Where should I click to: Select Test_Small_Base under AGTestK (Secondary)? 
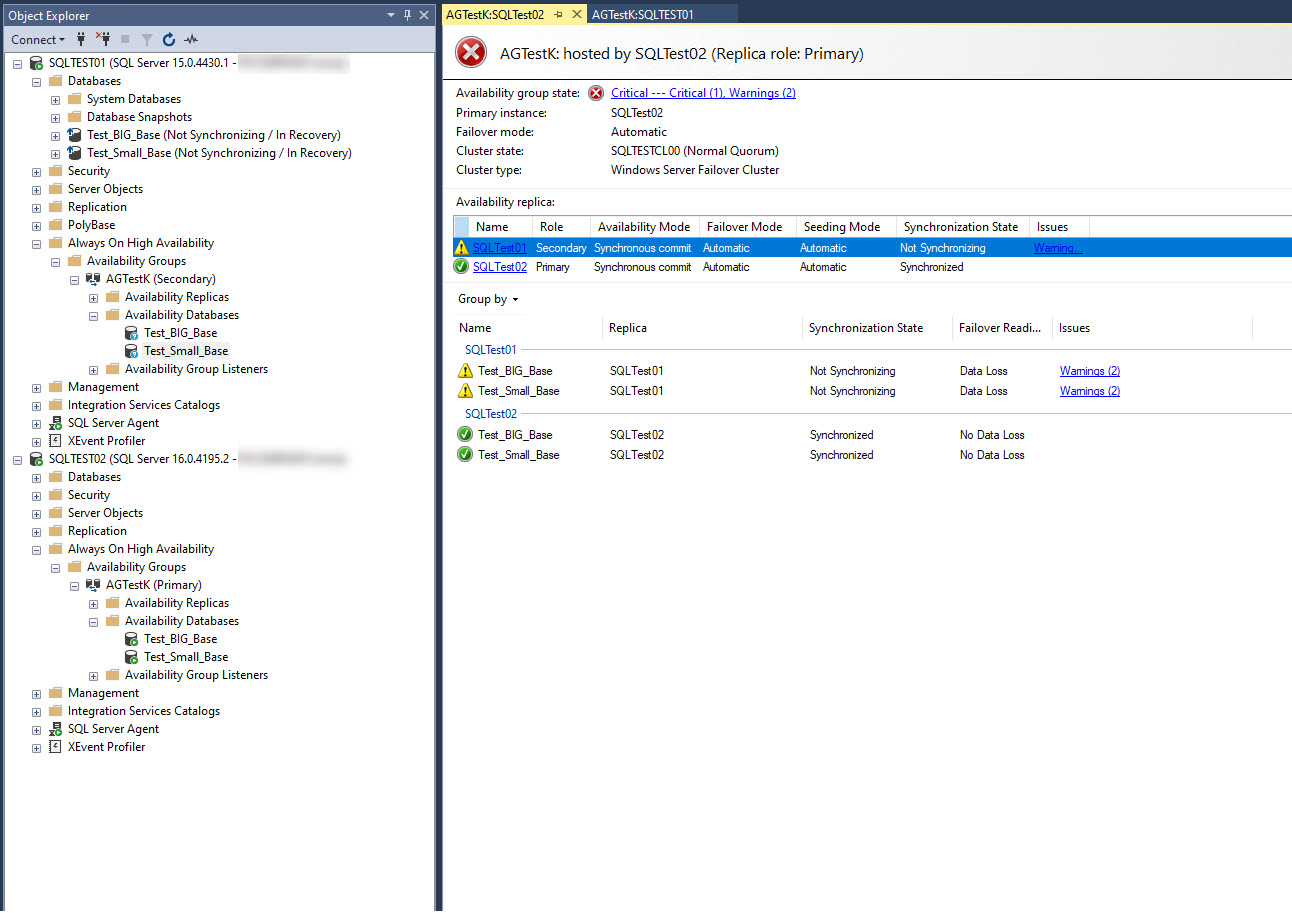185,351
